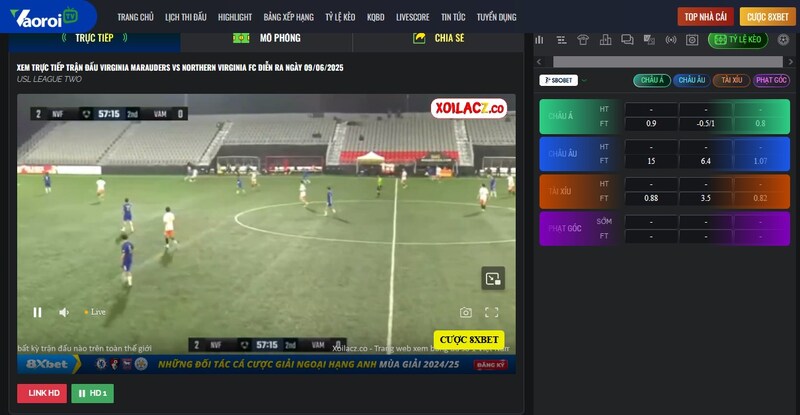Toggle the Tài Xỉu odds filter

(731, 80)
